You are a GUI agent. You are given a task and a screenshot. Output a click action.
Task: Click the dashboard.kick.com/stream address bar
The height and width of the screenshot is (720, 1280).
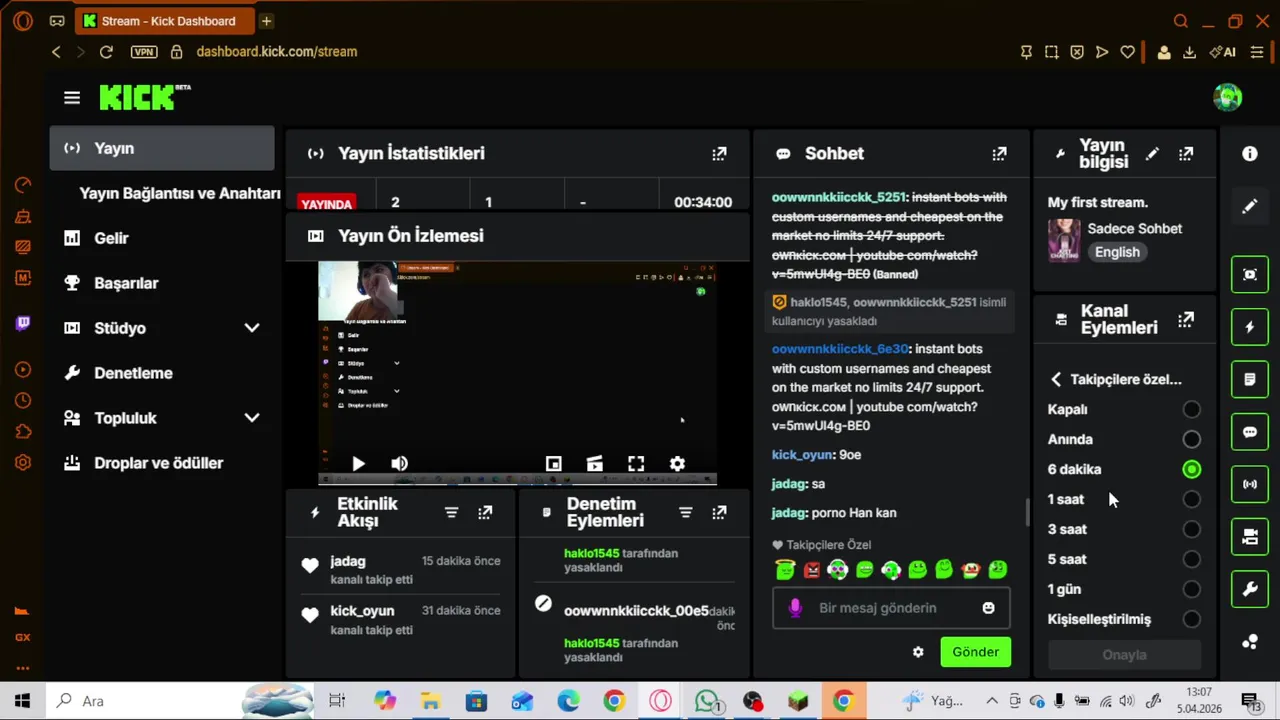pos(277,51)
